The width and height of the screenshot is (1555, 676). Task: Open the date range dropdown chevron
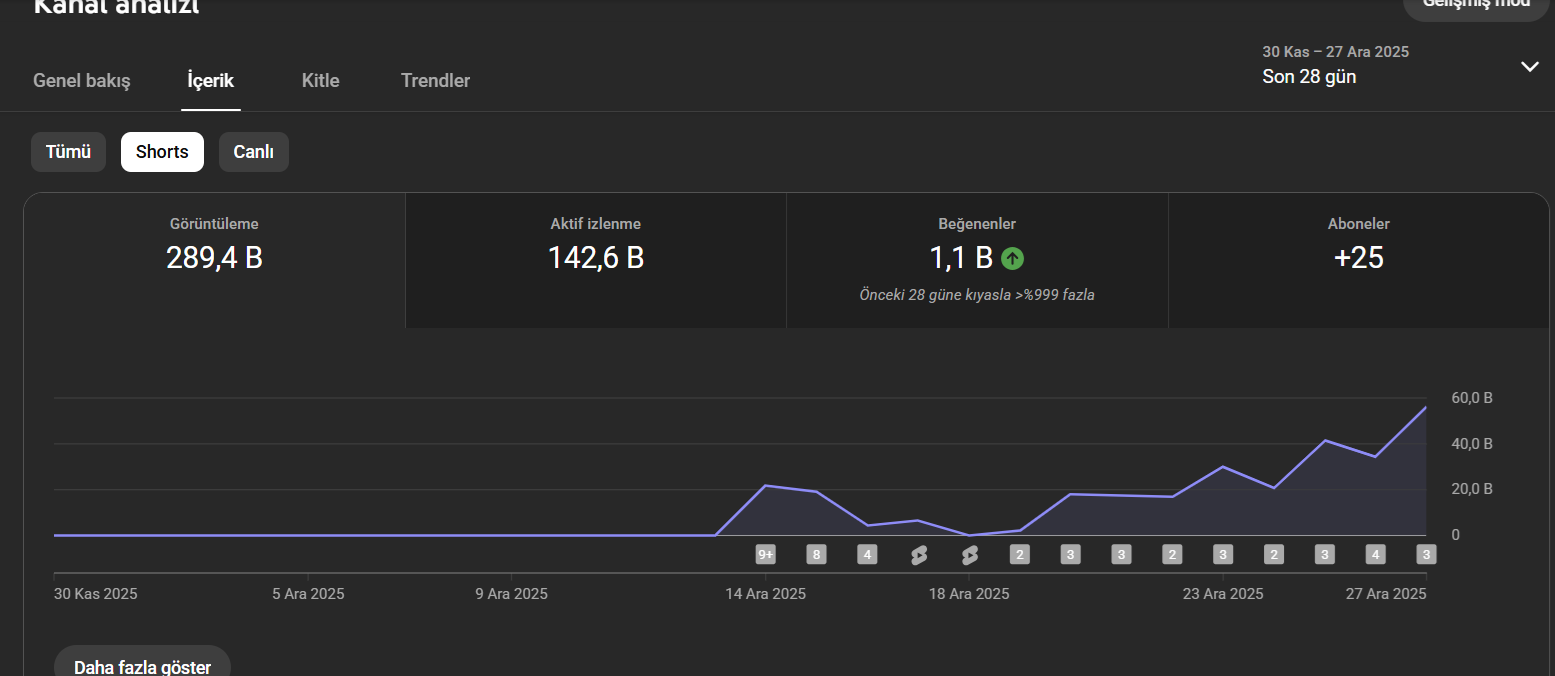(1529, 67)
